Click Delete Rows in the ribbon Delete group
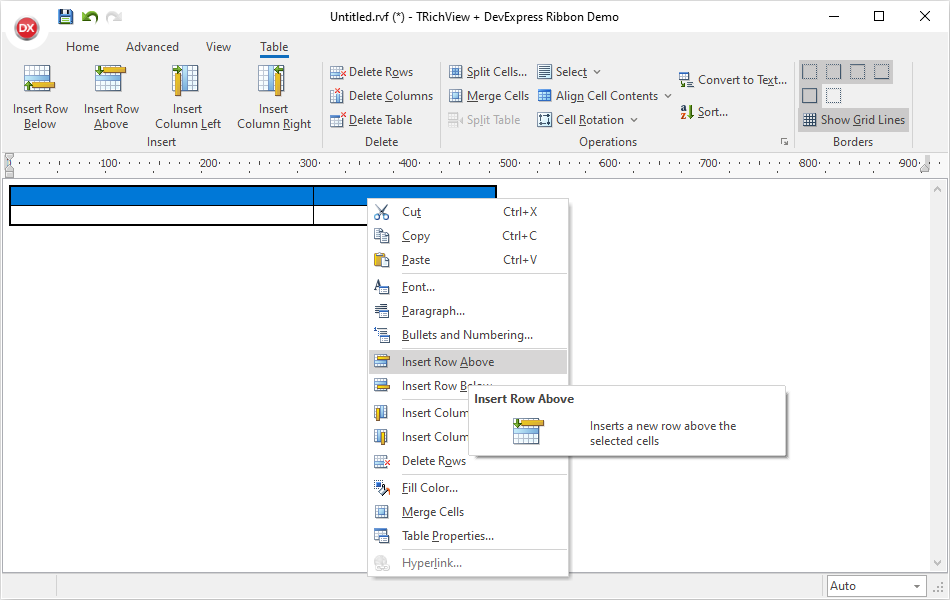The image size is (950, 600). tap(371, 72)
